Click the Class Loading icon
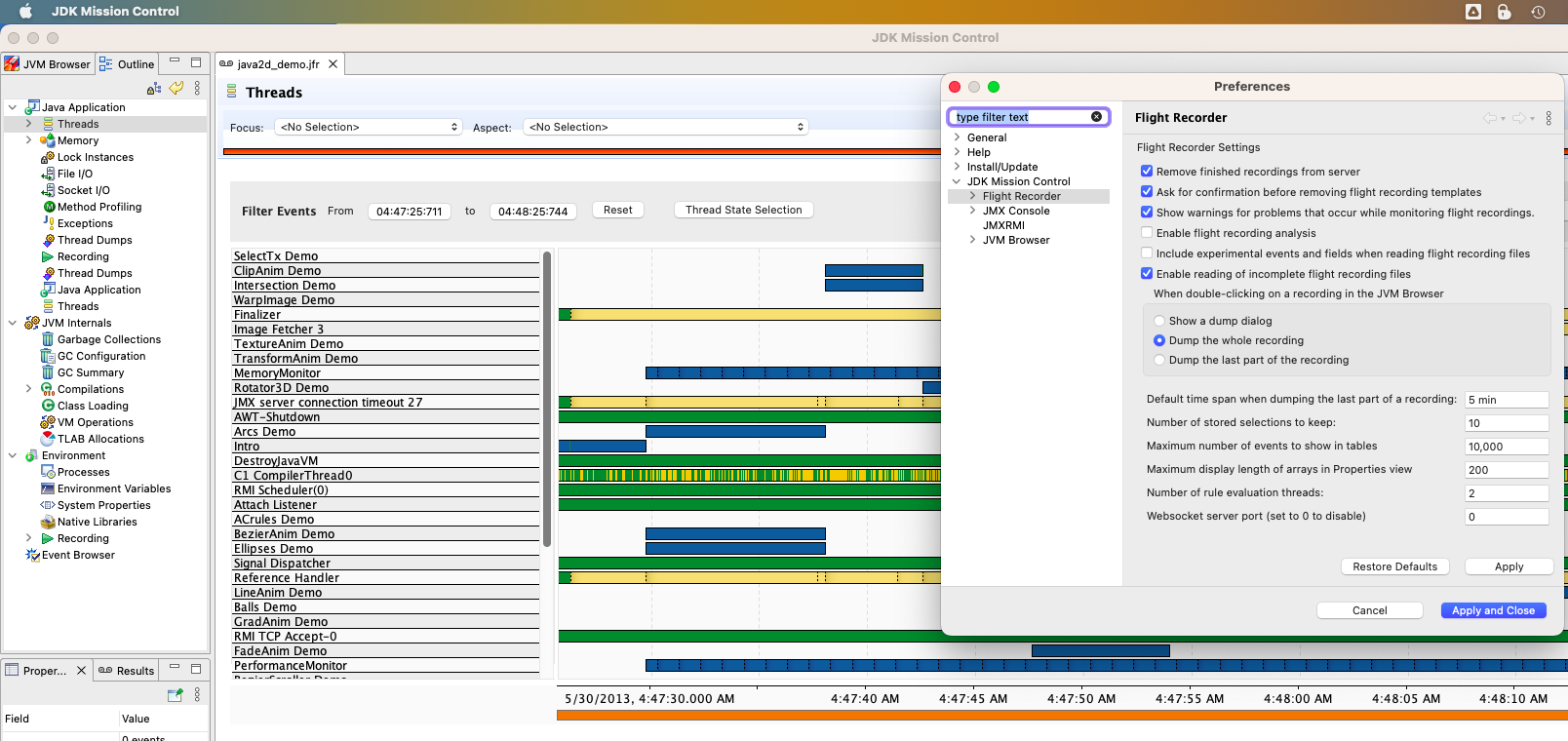 coord(48,406)
